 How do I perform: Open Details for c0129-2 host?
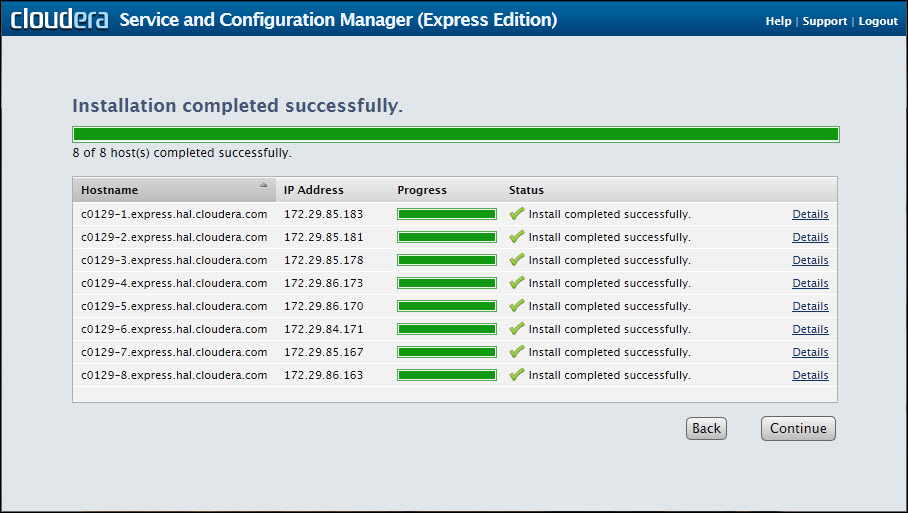[x=810, y=237]
